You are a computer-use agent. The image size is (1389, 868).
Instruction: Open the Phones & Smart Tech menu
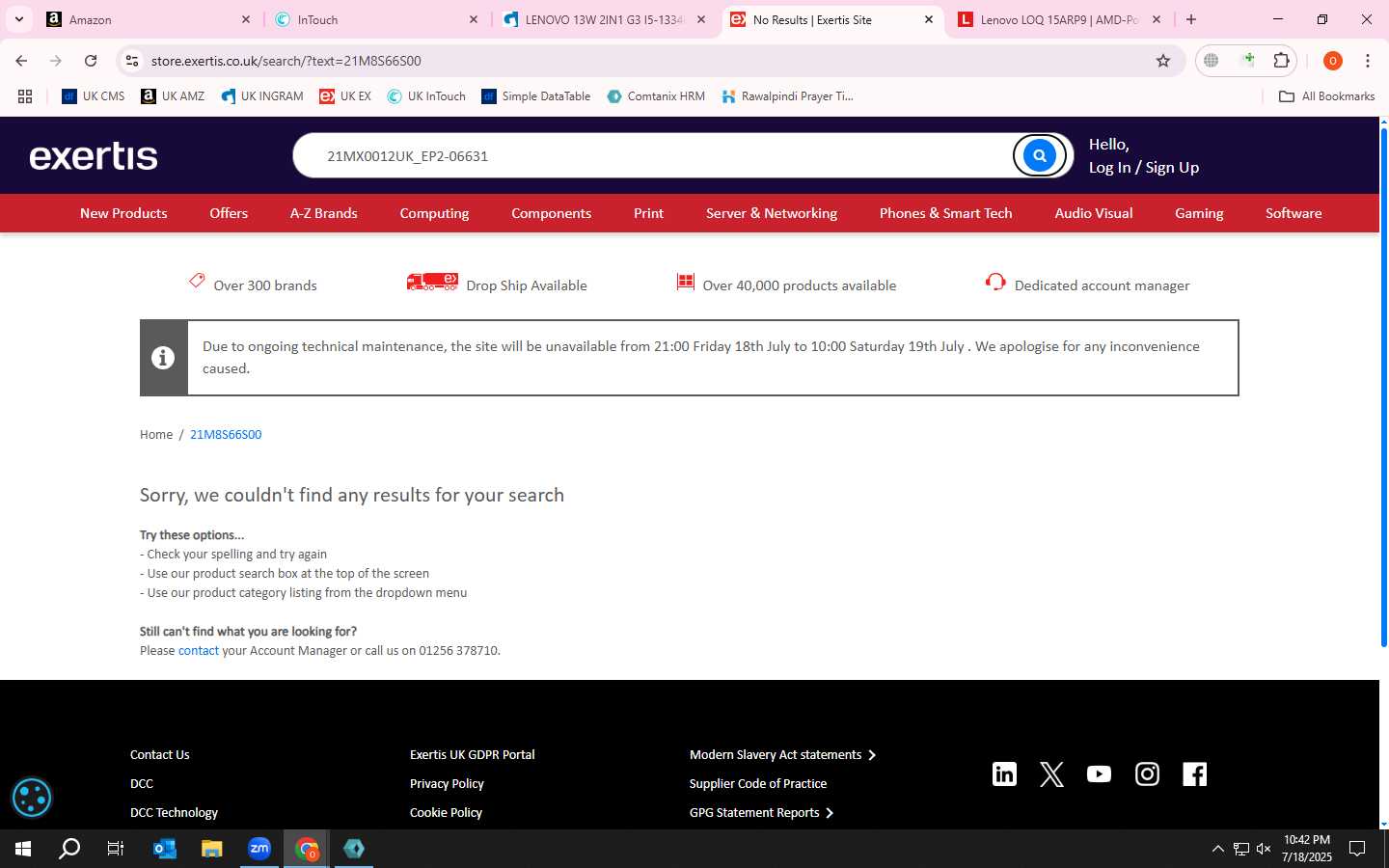[x=945, y=213]
